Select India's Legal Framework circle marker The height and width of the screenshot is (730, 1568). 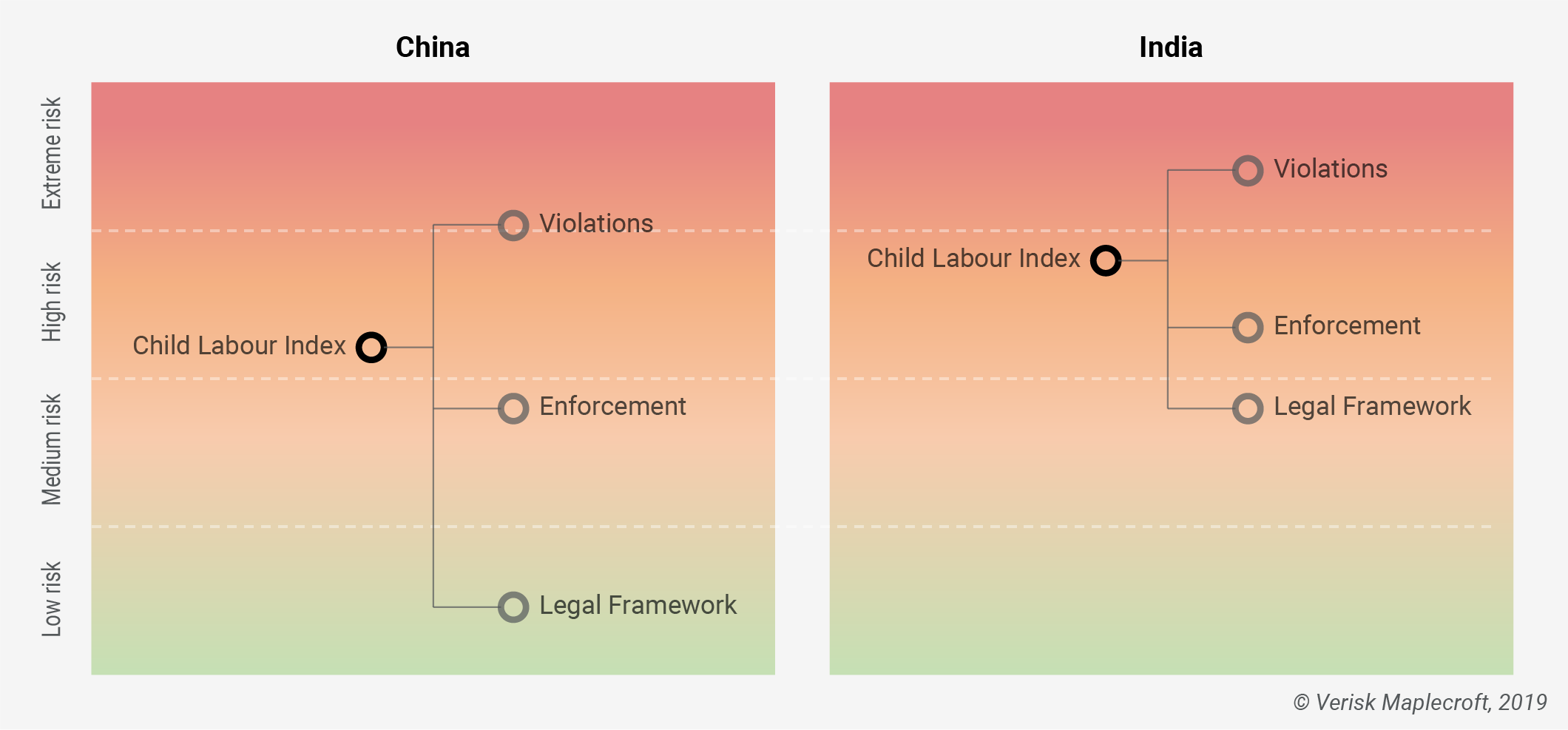pyautogui.click(x=1248, y=408)
